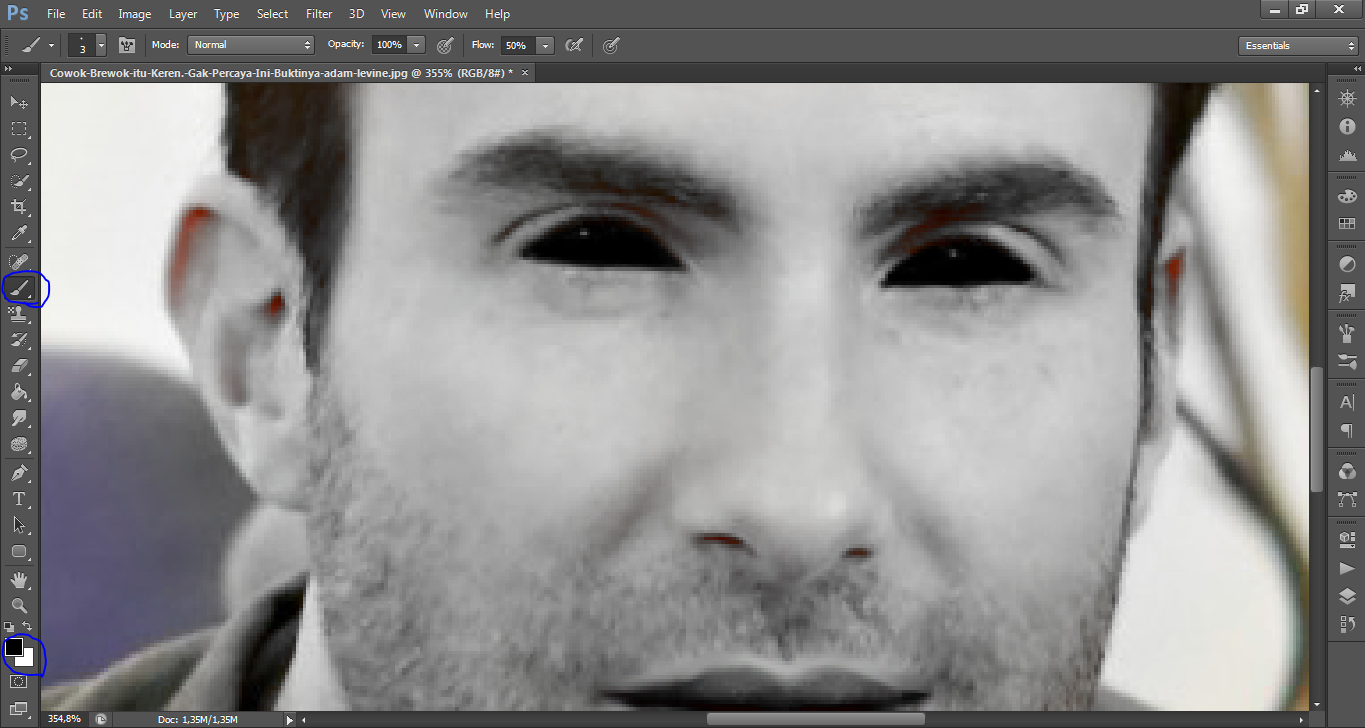The width and height of the screenshot is (1365, 728).
Task: Open the File menu
Action: pyautogui.click(x=55, y=14)
